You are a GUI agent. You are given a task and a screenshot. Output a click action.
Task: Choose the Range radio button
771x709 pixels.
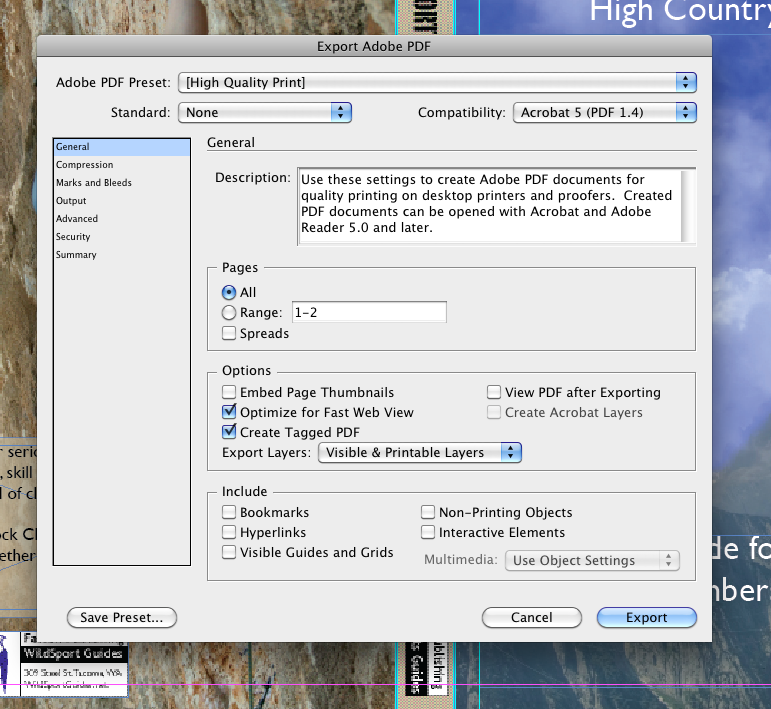(x=229, y=313)
